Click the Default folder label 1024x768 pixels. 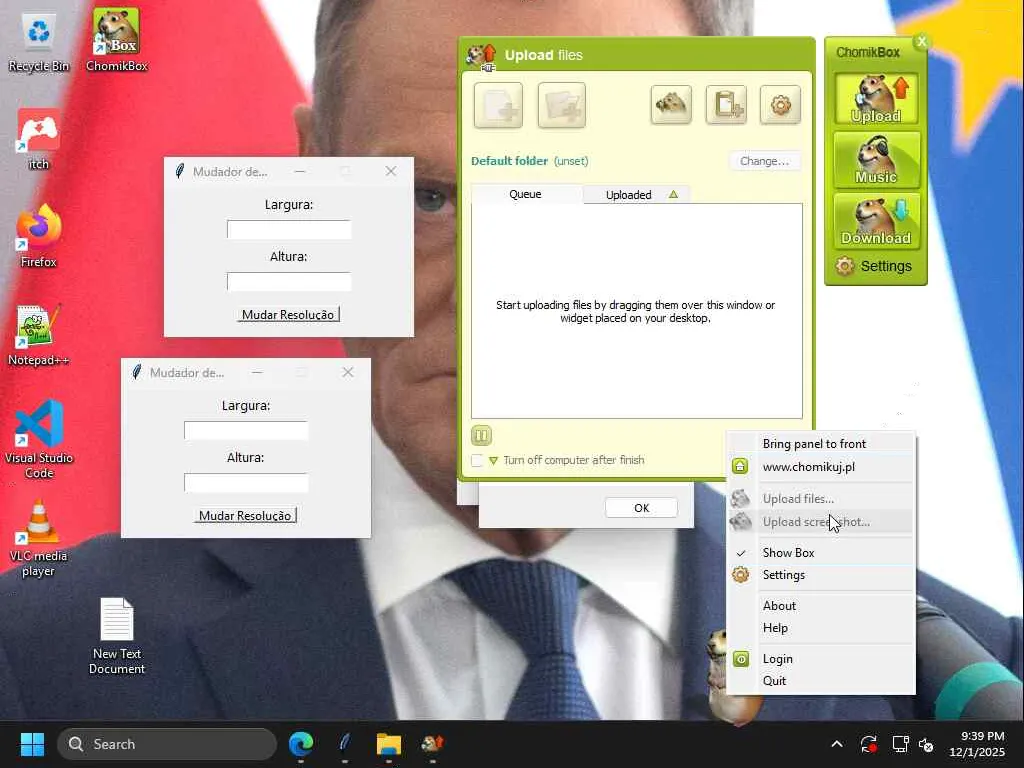(509, 161)
